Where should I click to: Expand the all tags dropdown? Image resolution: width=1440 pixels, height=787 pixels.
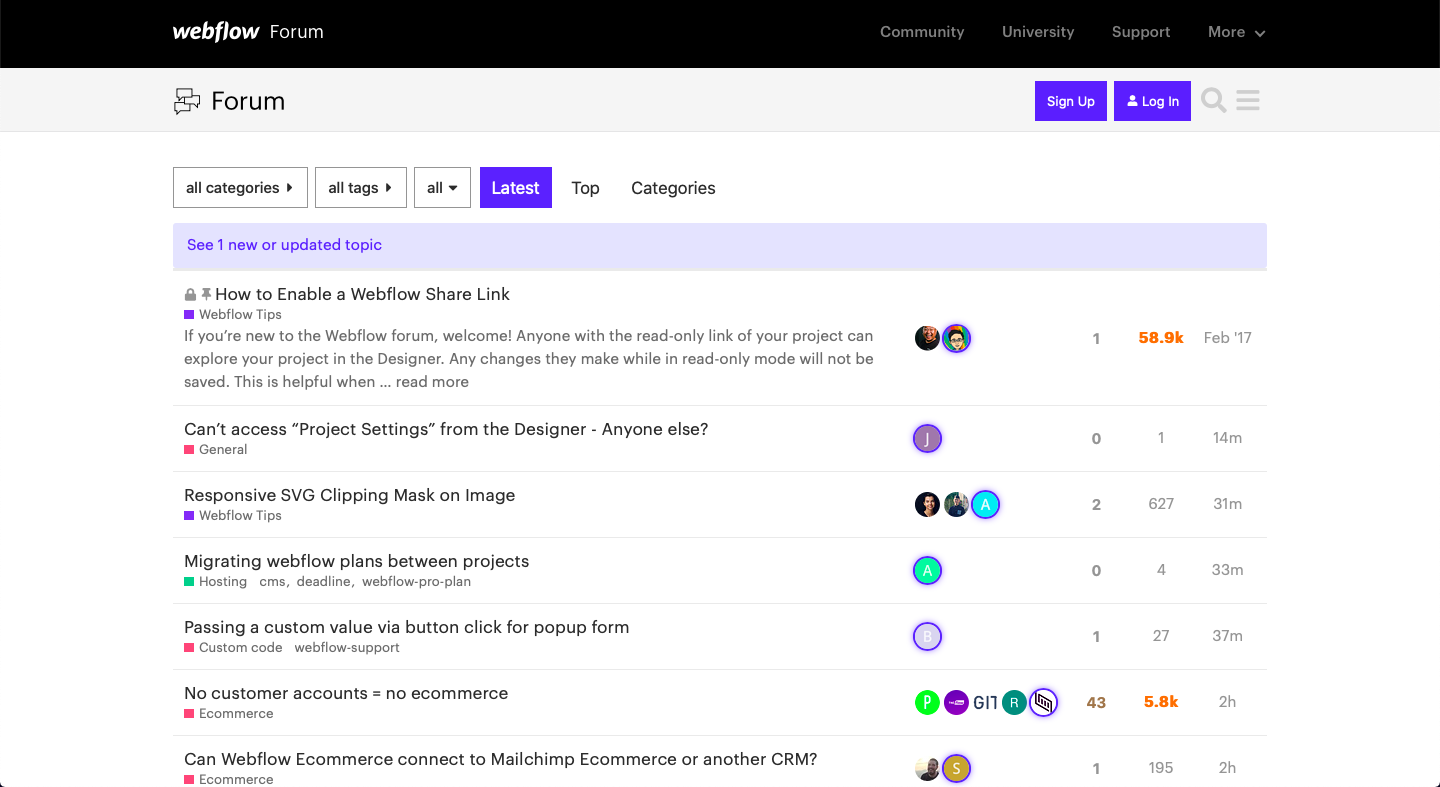[361, 188]
